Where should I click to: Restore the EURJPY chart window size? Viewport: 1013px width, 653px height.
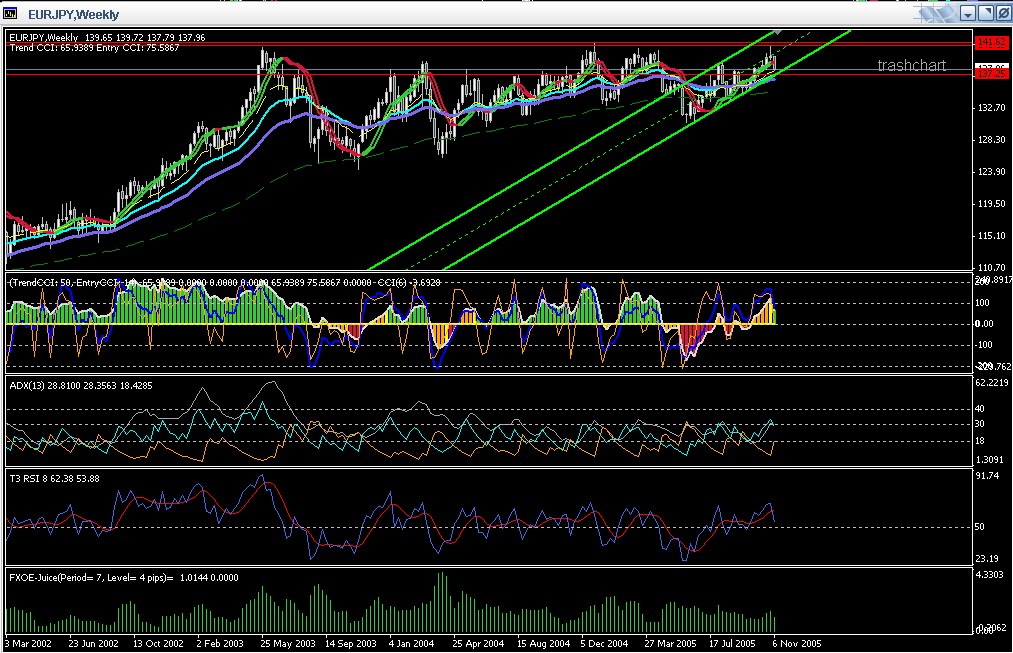[x=985, y=14]
